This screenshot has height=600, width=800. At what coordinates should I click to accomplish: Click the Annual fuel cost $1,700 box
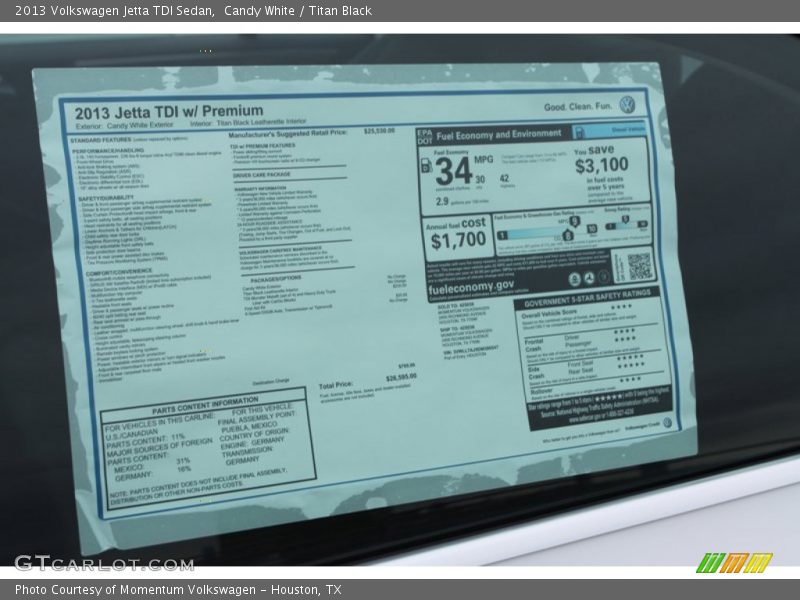tap(455, 233)
